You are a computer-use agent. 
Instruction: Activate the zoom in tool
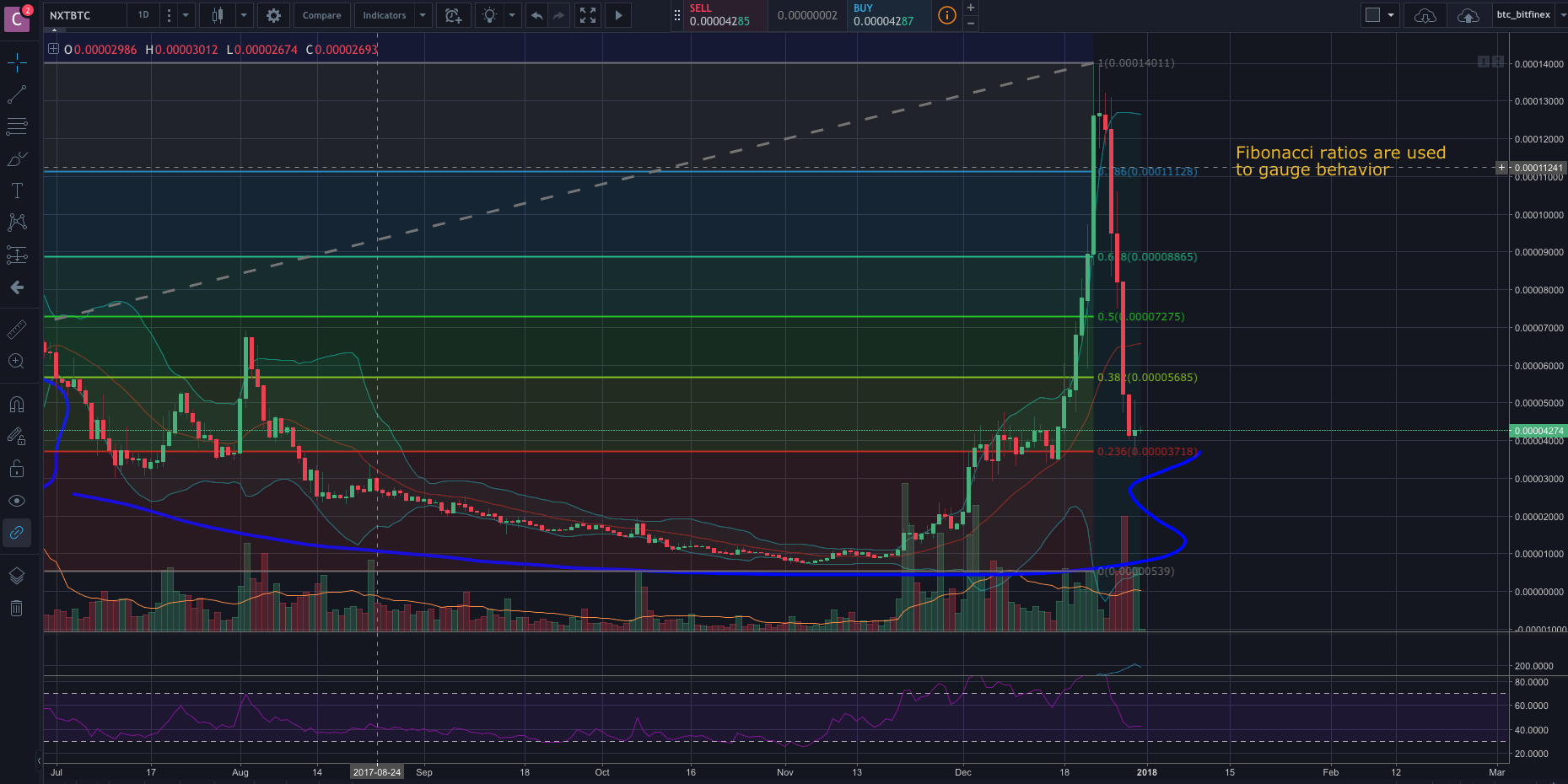click(x=17, y=361)
